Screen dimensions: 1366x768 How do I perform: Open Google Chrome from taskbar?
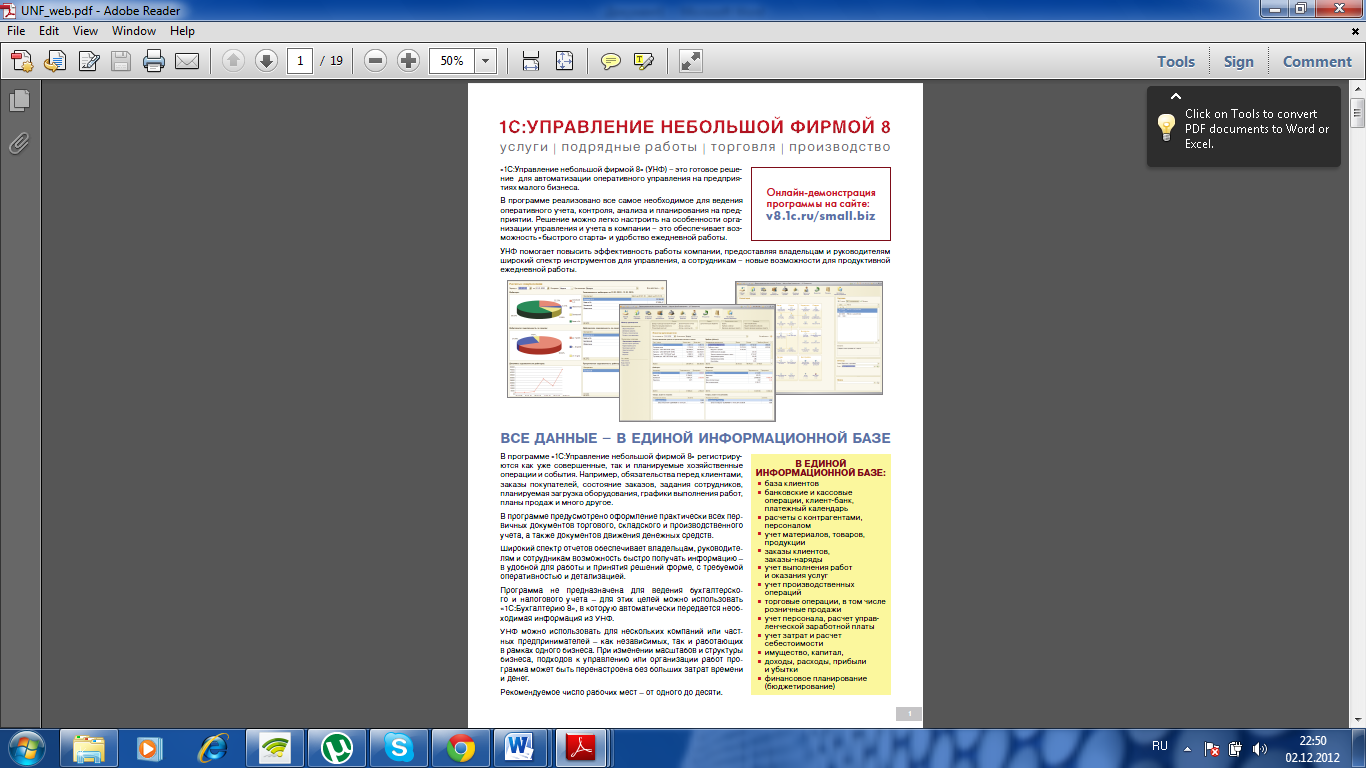point(462,747)
